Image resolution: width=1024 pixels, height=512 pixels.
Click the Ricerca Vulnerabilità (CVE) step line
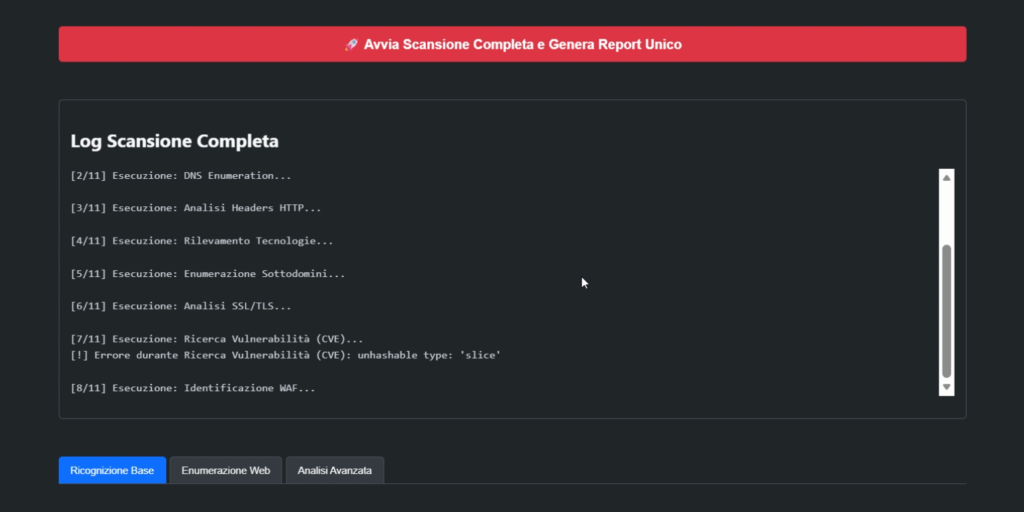217,339
